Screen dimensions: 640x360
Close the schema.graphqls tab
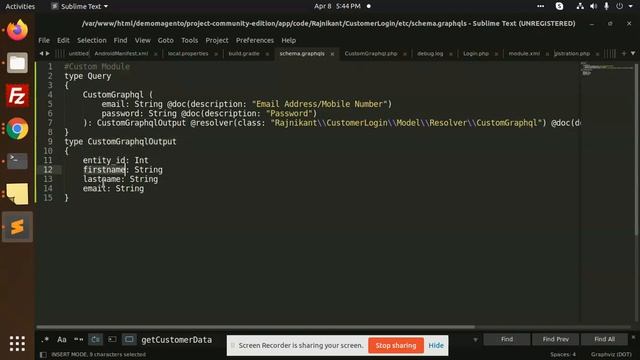pyautogui.click(x=332, y=54)
